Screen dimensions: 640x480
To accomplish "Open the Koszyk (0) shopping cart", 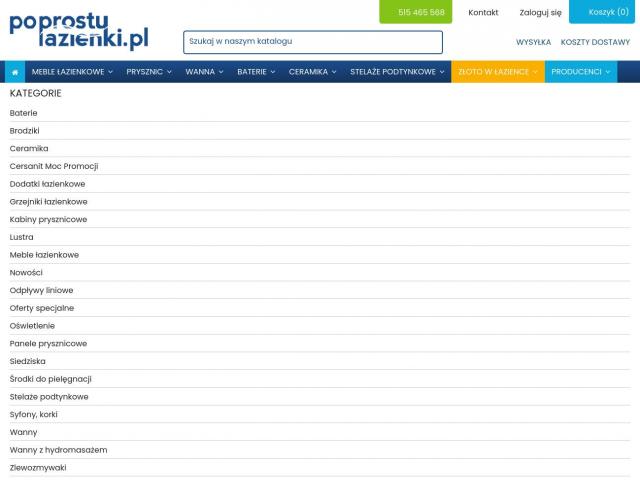I will (605, 12).
